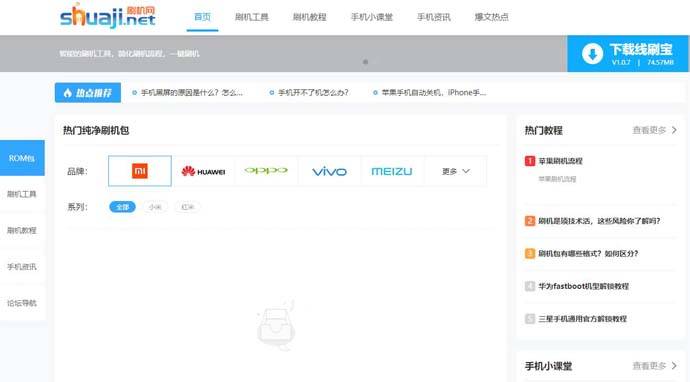Viewport: 690px width, 382px height.
Task: Select 手机资讯 in the side menu
Action: (x=22, y=267)
